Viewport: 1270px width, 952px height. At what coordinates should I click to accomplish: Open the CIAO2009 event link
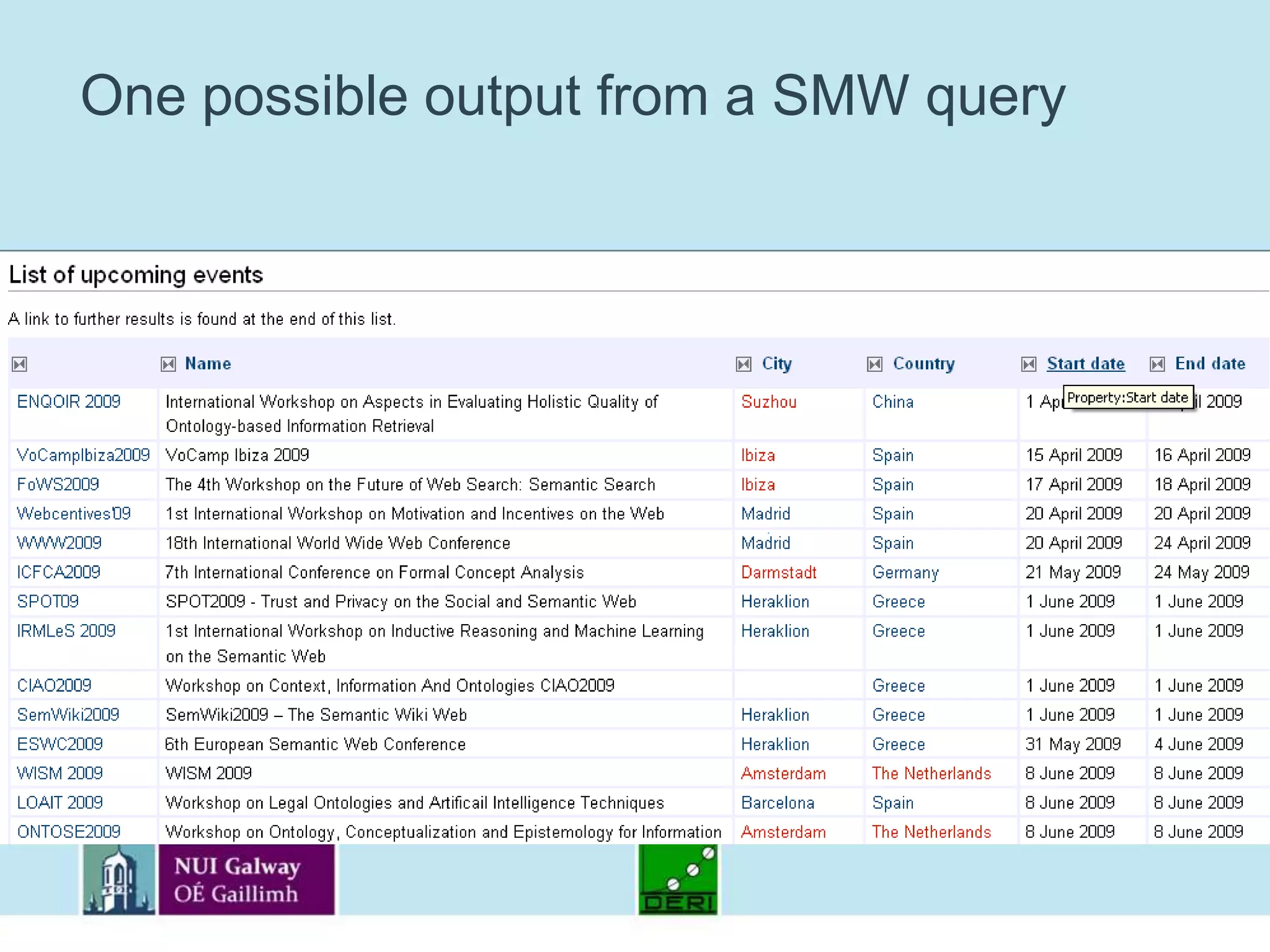[x=54, y=685]
